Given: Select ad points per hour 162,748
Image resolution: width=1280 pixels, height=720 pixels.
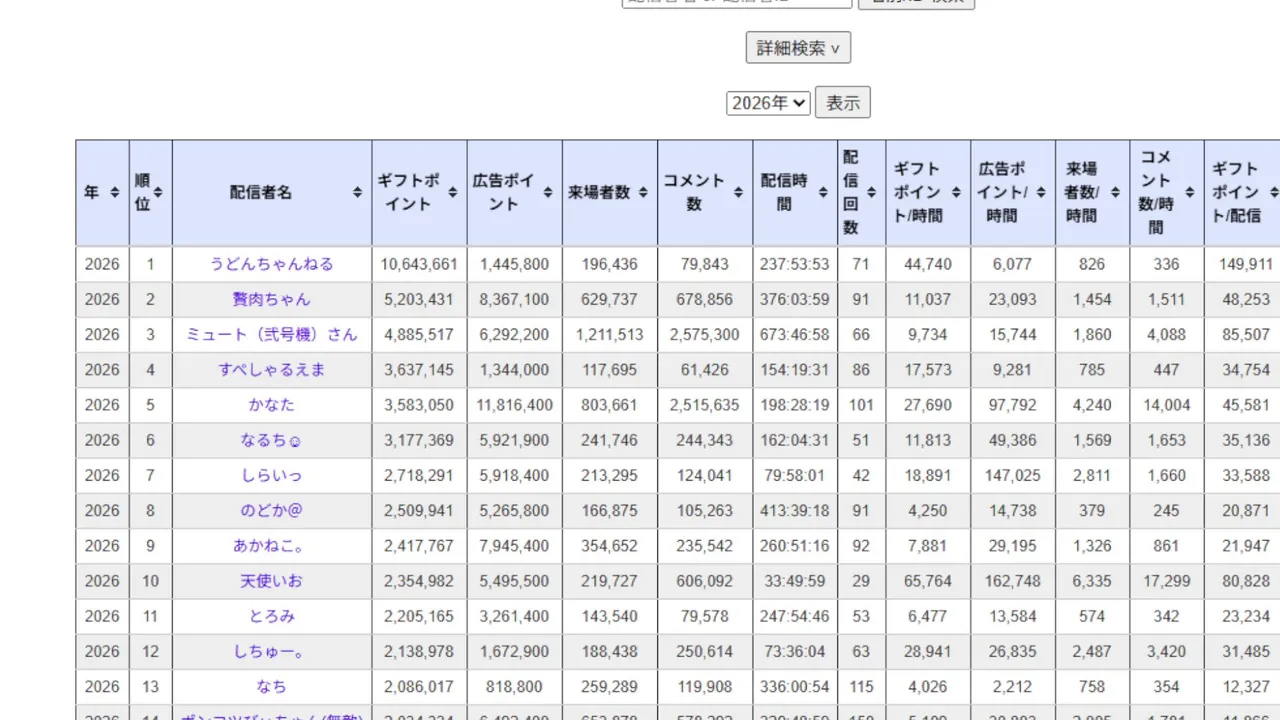Looking at the screenshot, I should click(1012, 581).
